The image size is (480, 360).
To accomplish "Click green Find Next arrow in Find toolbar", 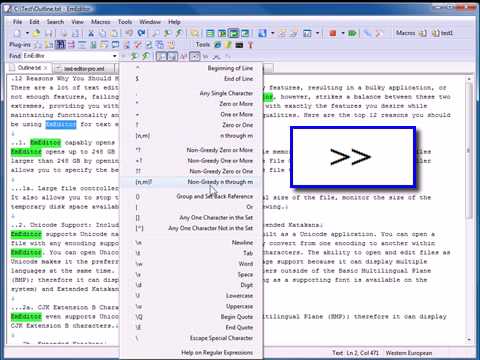I will point(134,56).
